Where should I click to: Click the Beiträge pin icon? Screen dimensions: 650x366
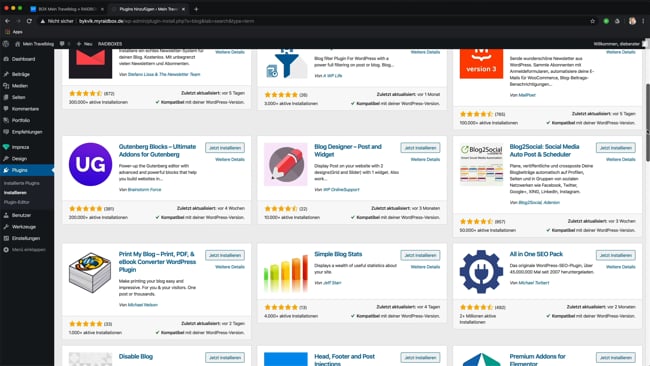6,74
